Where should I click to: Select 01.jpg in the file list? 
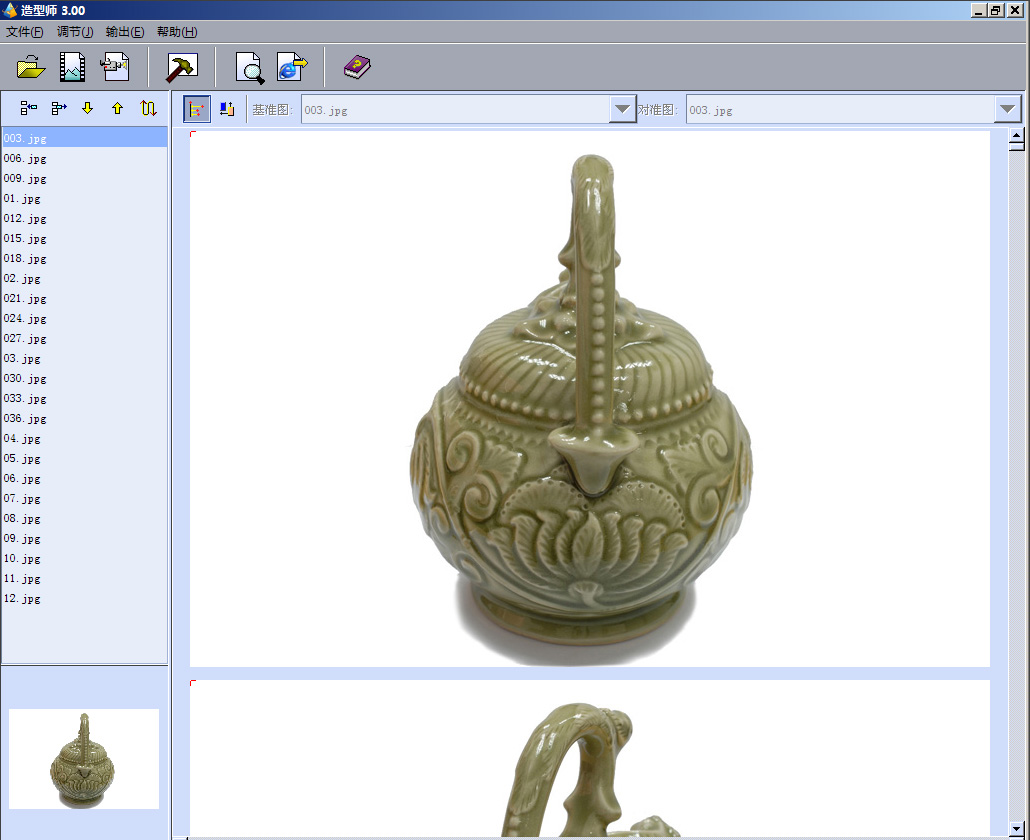[85, 198]
